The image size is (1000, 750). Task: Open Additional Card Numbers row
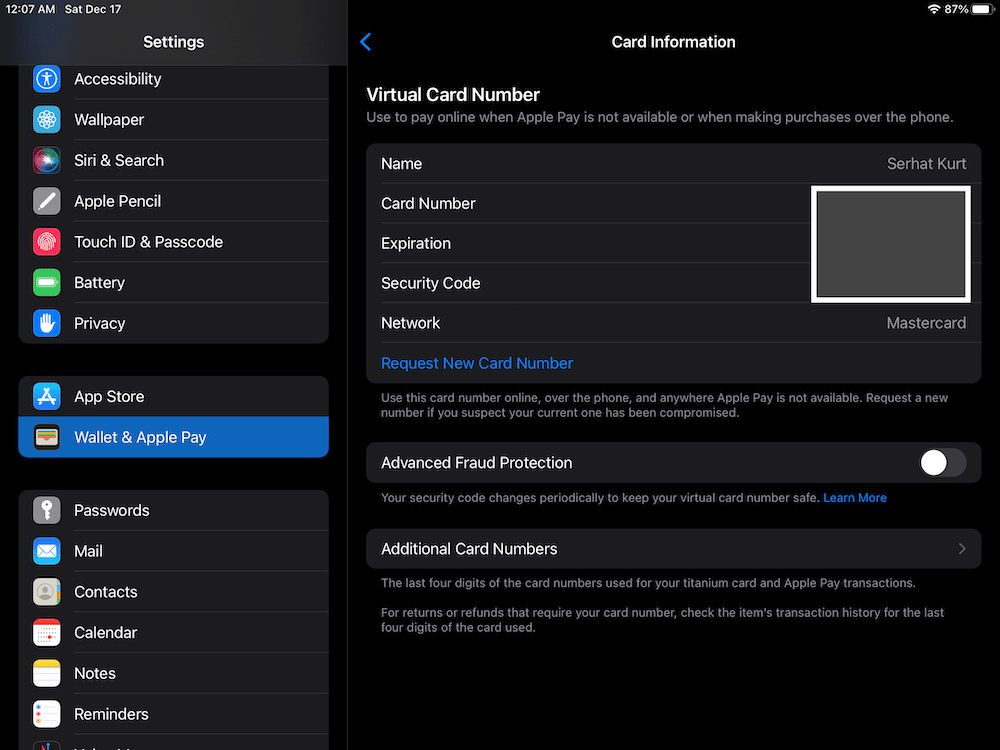click(x=673, y=549)
